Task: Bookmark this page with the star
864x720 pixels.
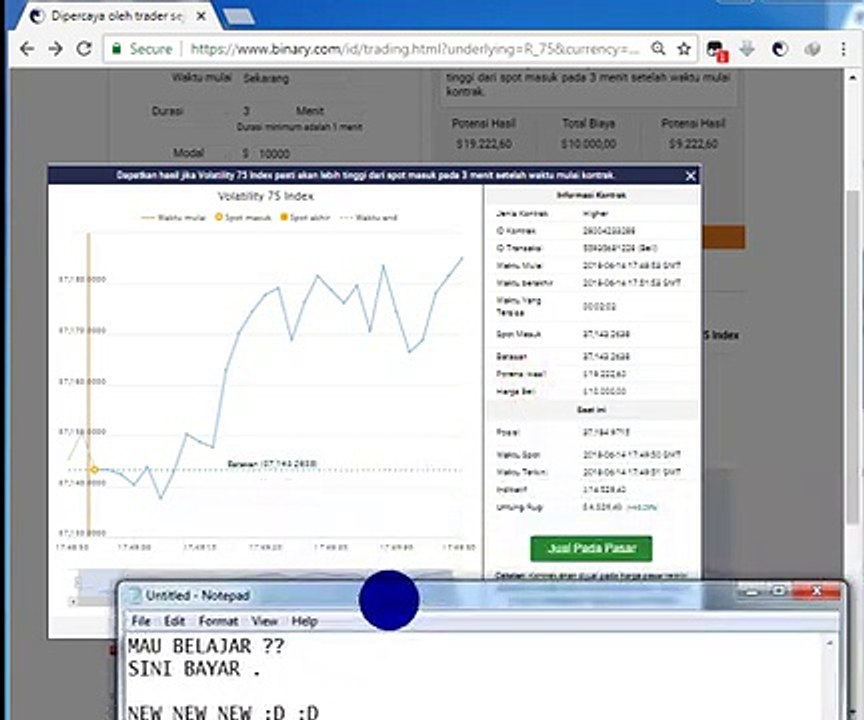Action: click(x=684, y=49)
